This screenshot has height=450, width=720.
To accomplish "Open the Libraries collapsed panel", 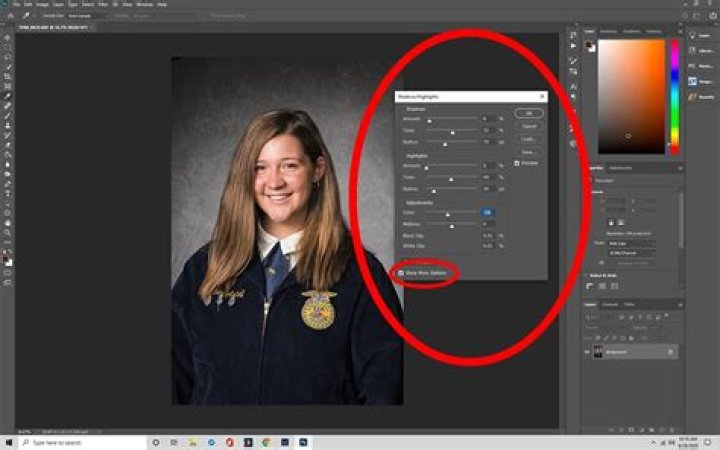I will pos(701,51).
